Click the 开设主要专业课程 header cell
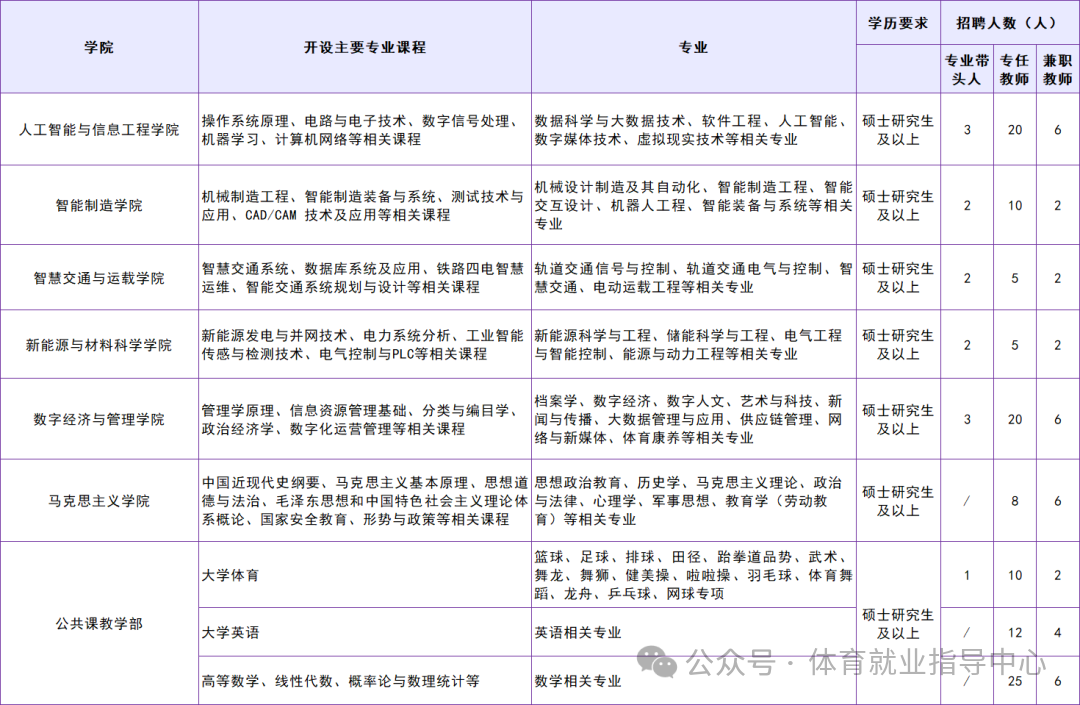Viewport: 1080px width, 705px height. pyautogui.click(x=364, y=46)
